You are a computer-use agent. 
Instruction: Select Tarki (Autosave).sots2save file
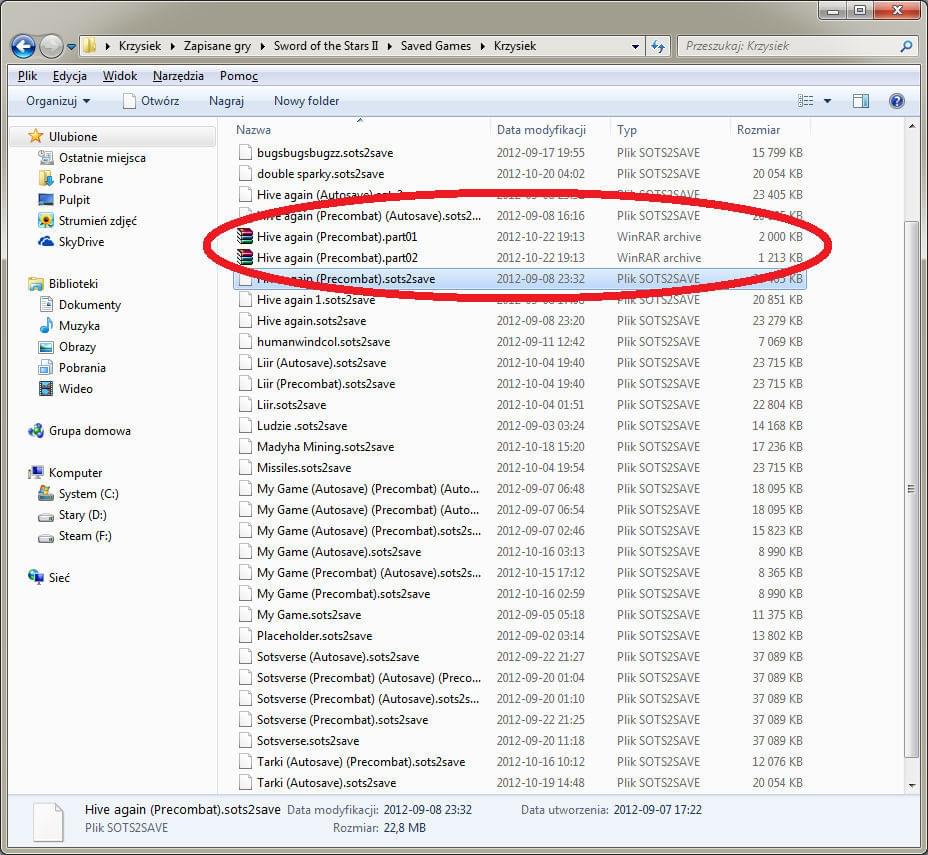click(520, 783)
